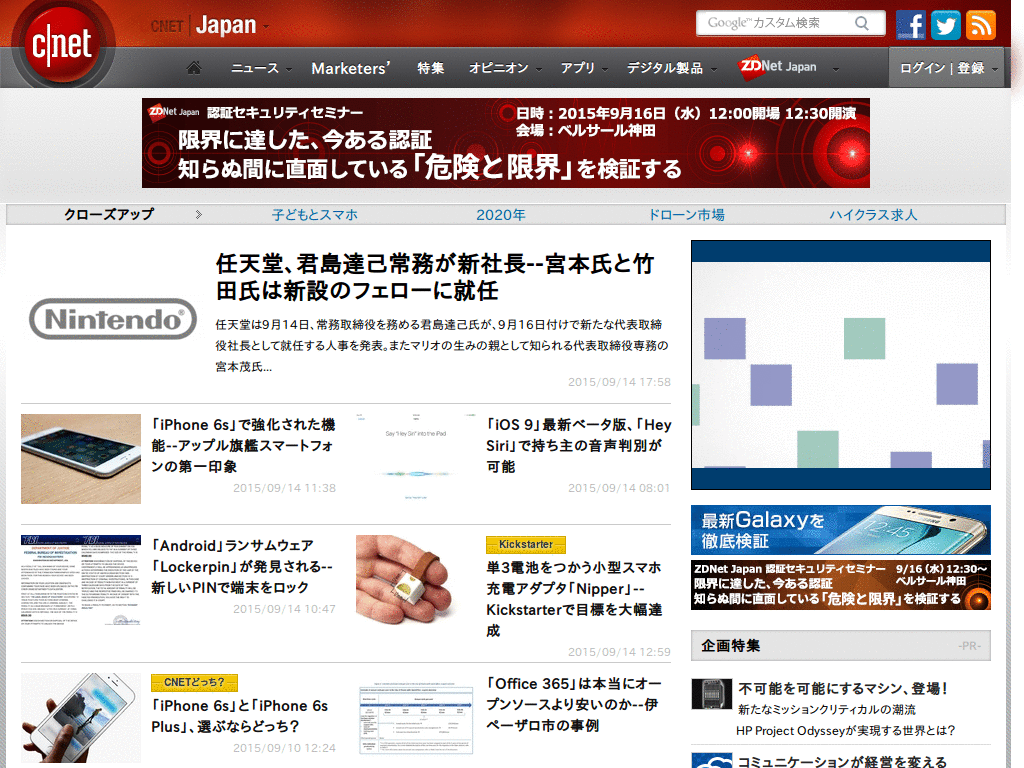The height and width of the screenshot is (768, 1024).
Task: Open the iPhone 6s vs 6s Plus article
Action: click(240, 716)
